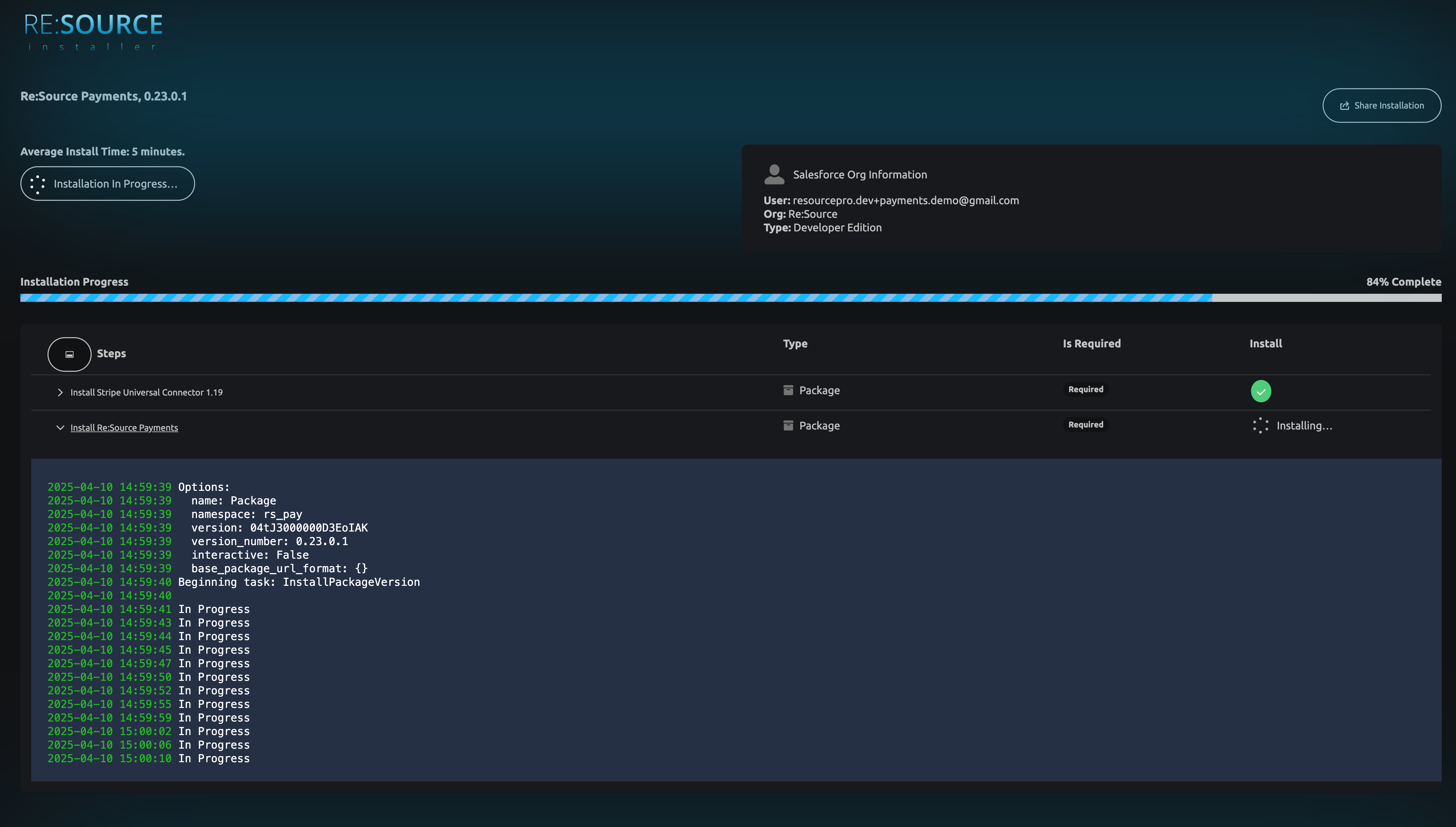Click the log line 'interactive: False'
1456x827 pixels.
(x=178, y=555)
